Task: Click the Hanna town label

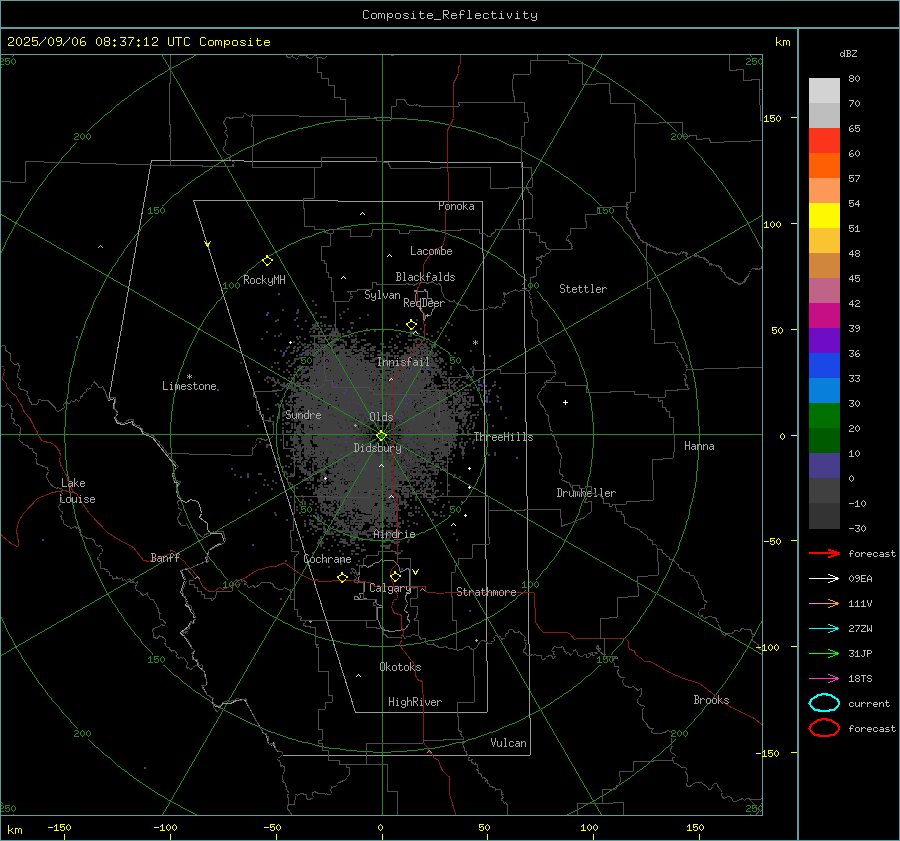Action: click(x=699, y=446)
